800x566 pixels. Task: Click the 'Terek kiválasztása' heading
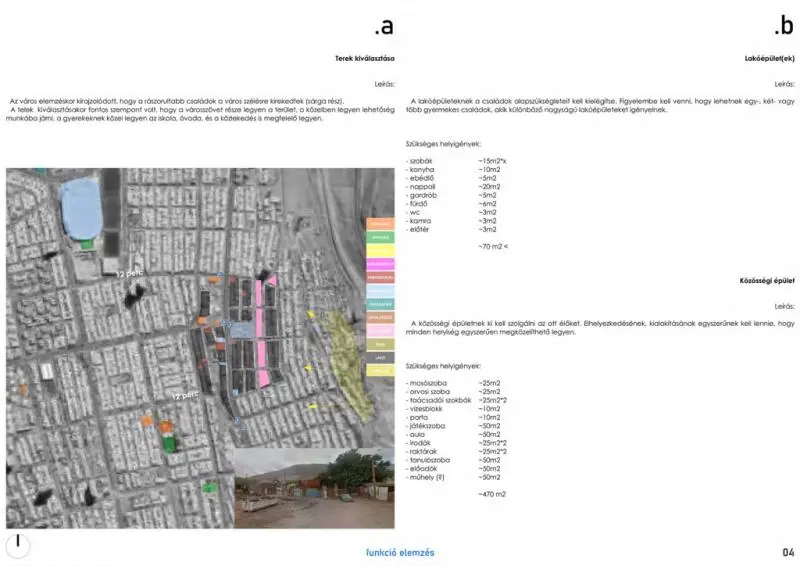coord(364,58)
